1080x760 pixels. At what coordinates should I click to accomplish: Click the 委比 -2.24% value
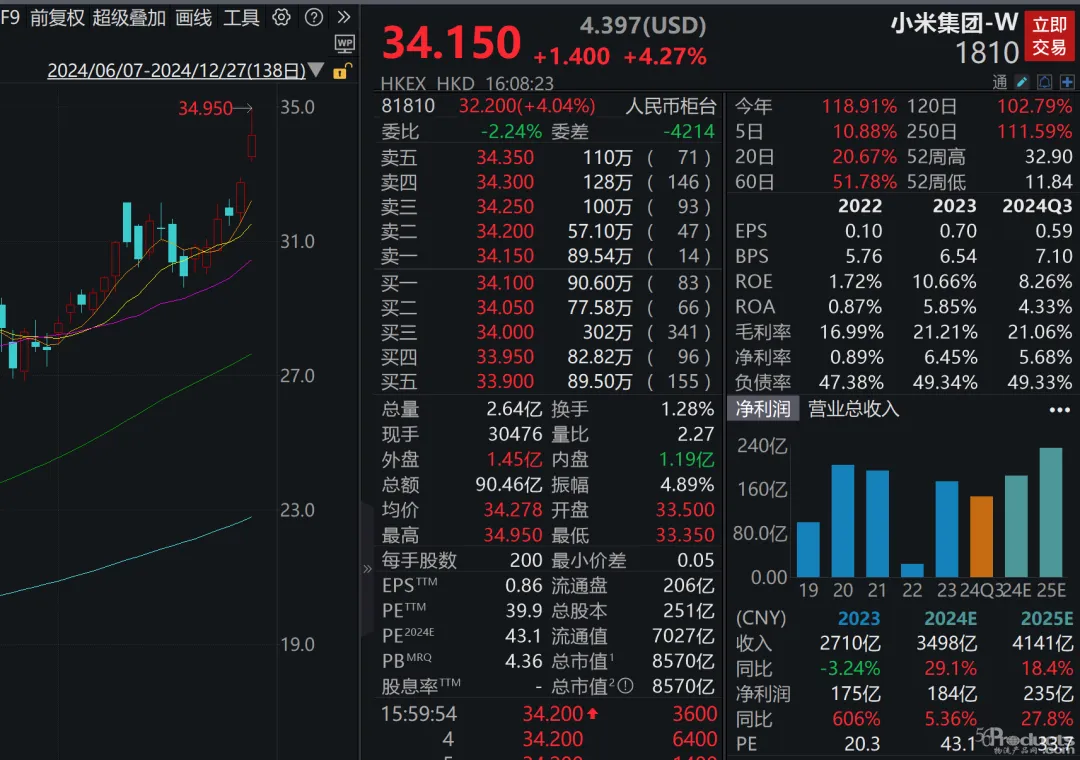click(x=511, y=131)
